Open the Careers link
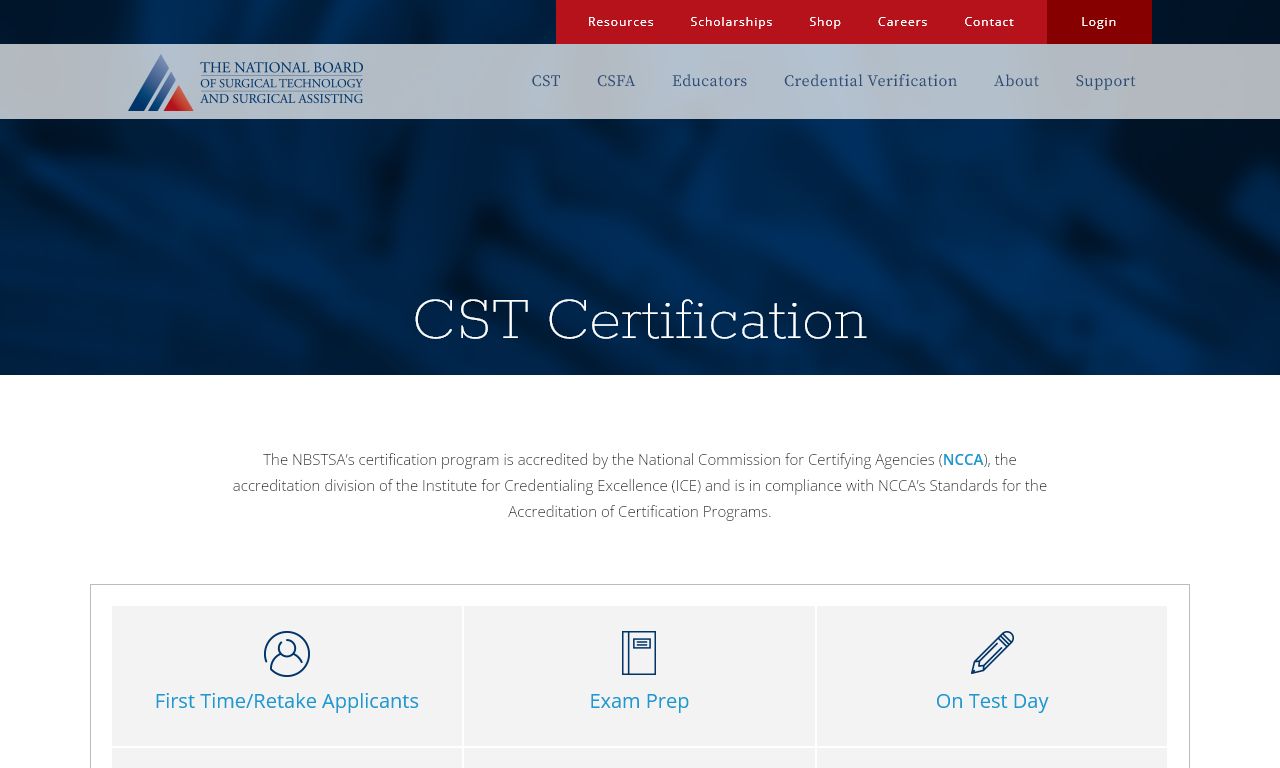 coord(902,22)
